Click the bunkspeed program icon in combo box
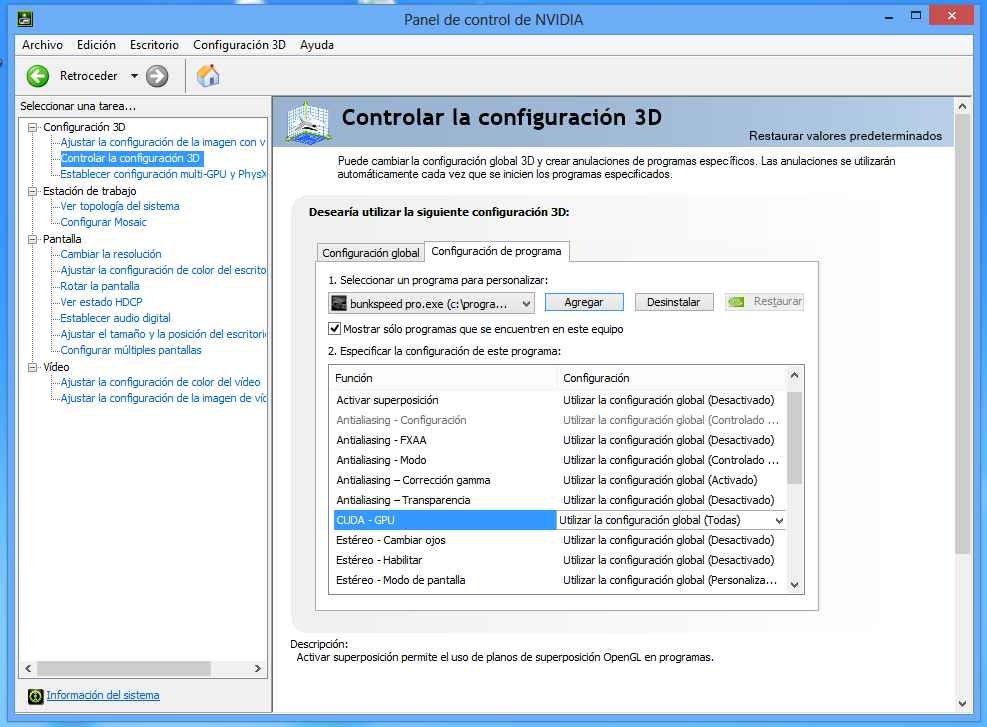The width and height of the screenshot is (987, 727). [x=339, y=303]
